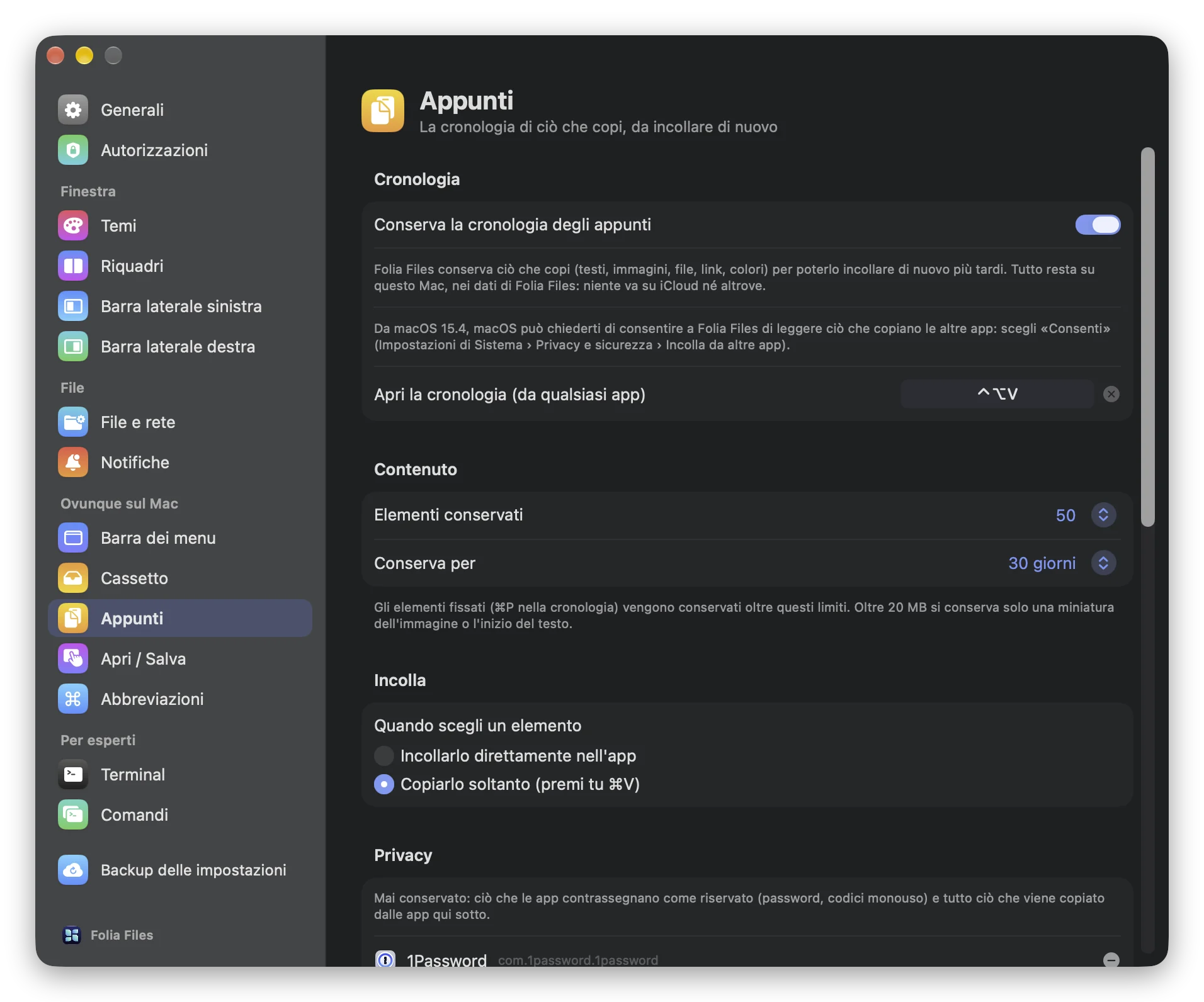Go to the Appunti sidebar section
The height and width of the screenshot is (1002, 1204).
pyautogui.click(x=180, y=619)
